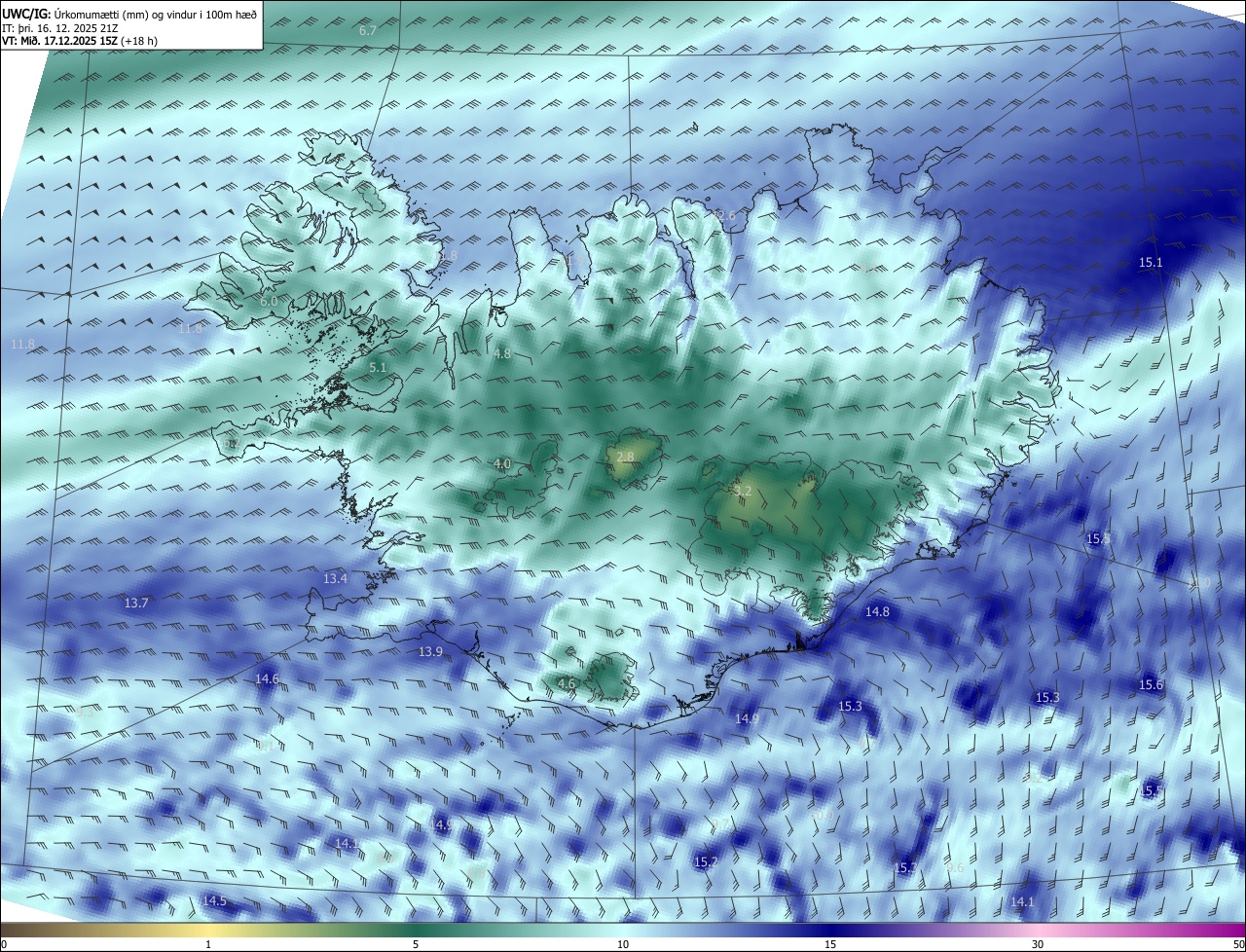Viewport: 1246px width, 952px height.
Task: Click the title 'UWC/IG: Úrkomumætti (mm) og vindur'
Action: (x=129, y=14)
